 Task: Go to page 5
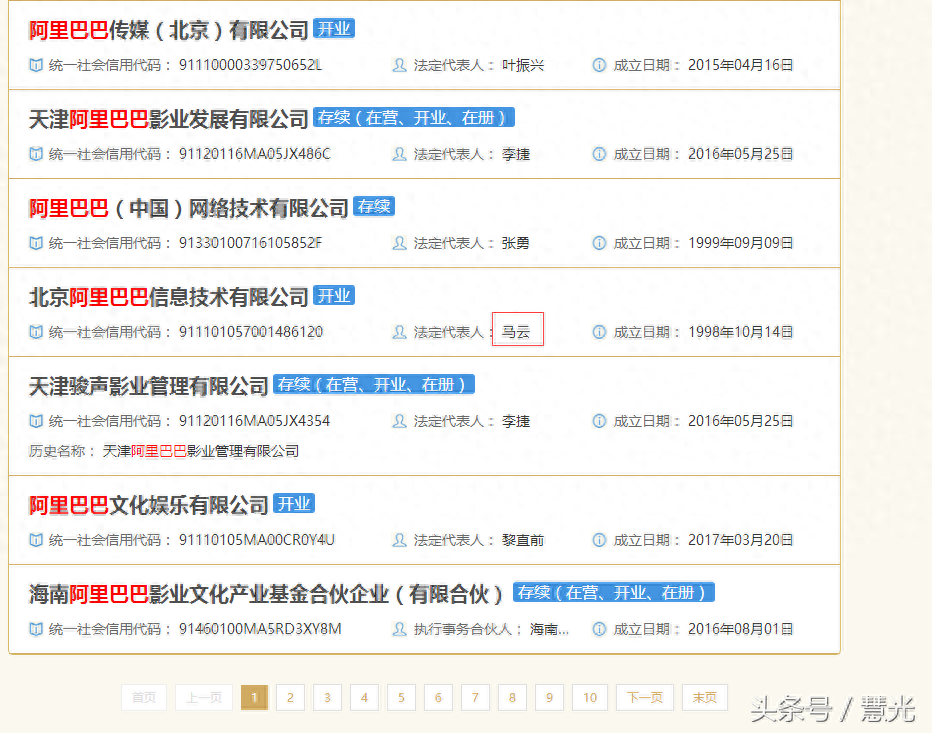tap(401, 697)
